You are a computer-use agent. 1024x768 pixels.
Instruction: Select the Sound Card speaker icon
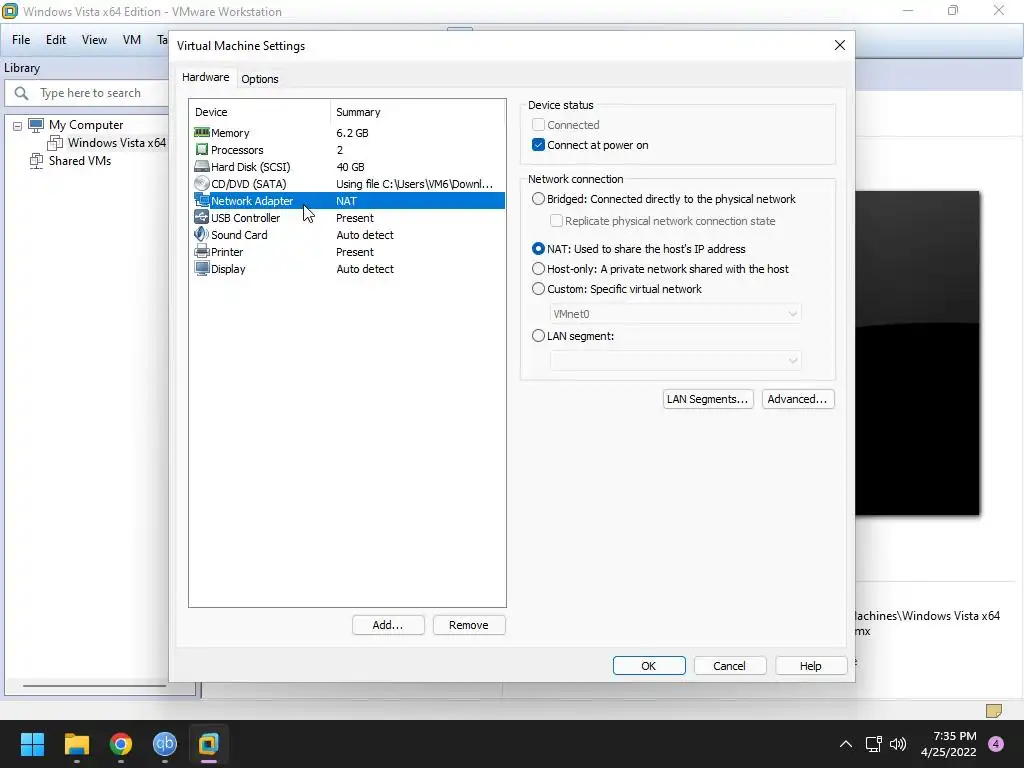[x=202, y=234]
